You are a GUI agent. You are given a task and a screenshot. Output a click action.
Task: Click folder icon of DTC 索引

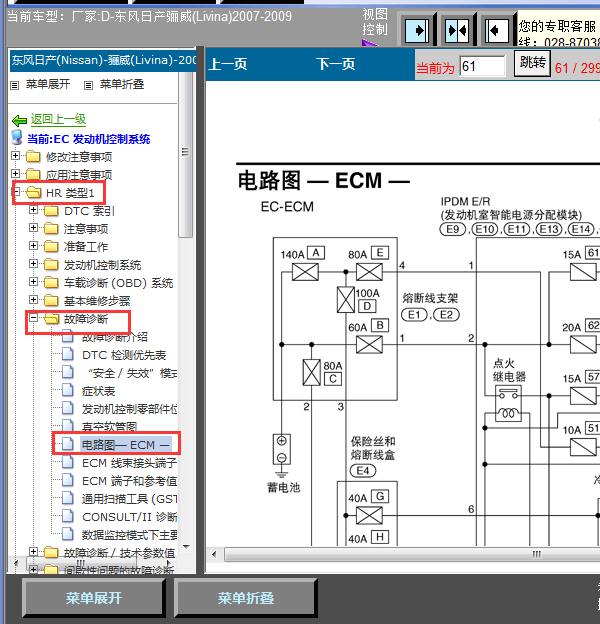(x=51, y=211)
